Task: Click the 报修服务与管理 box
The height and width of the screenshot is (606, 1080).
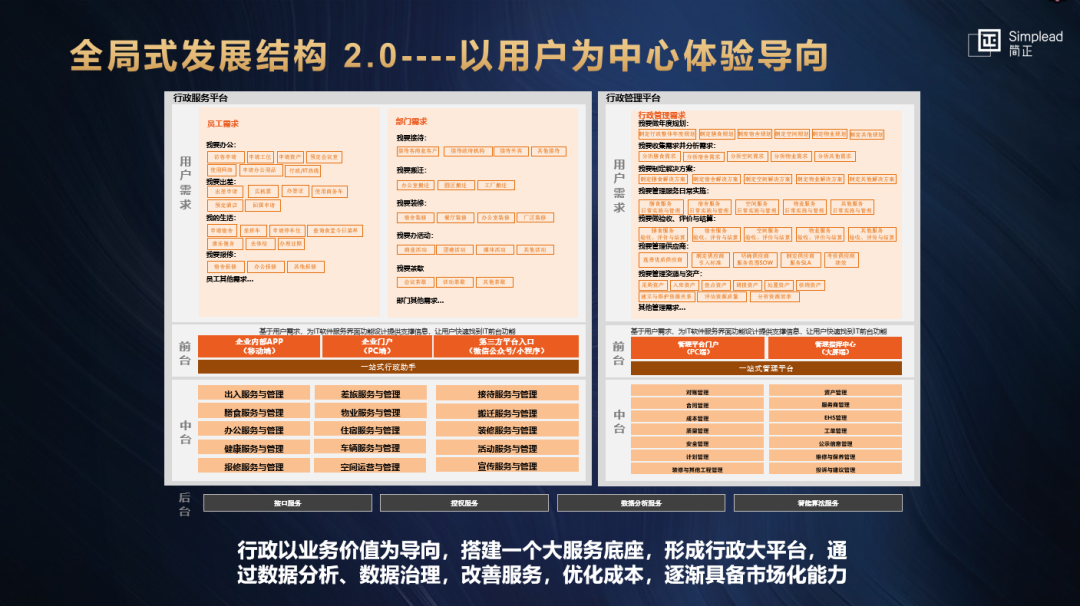Action: click(x=253, y=466)
